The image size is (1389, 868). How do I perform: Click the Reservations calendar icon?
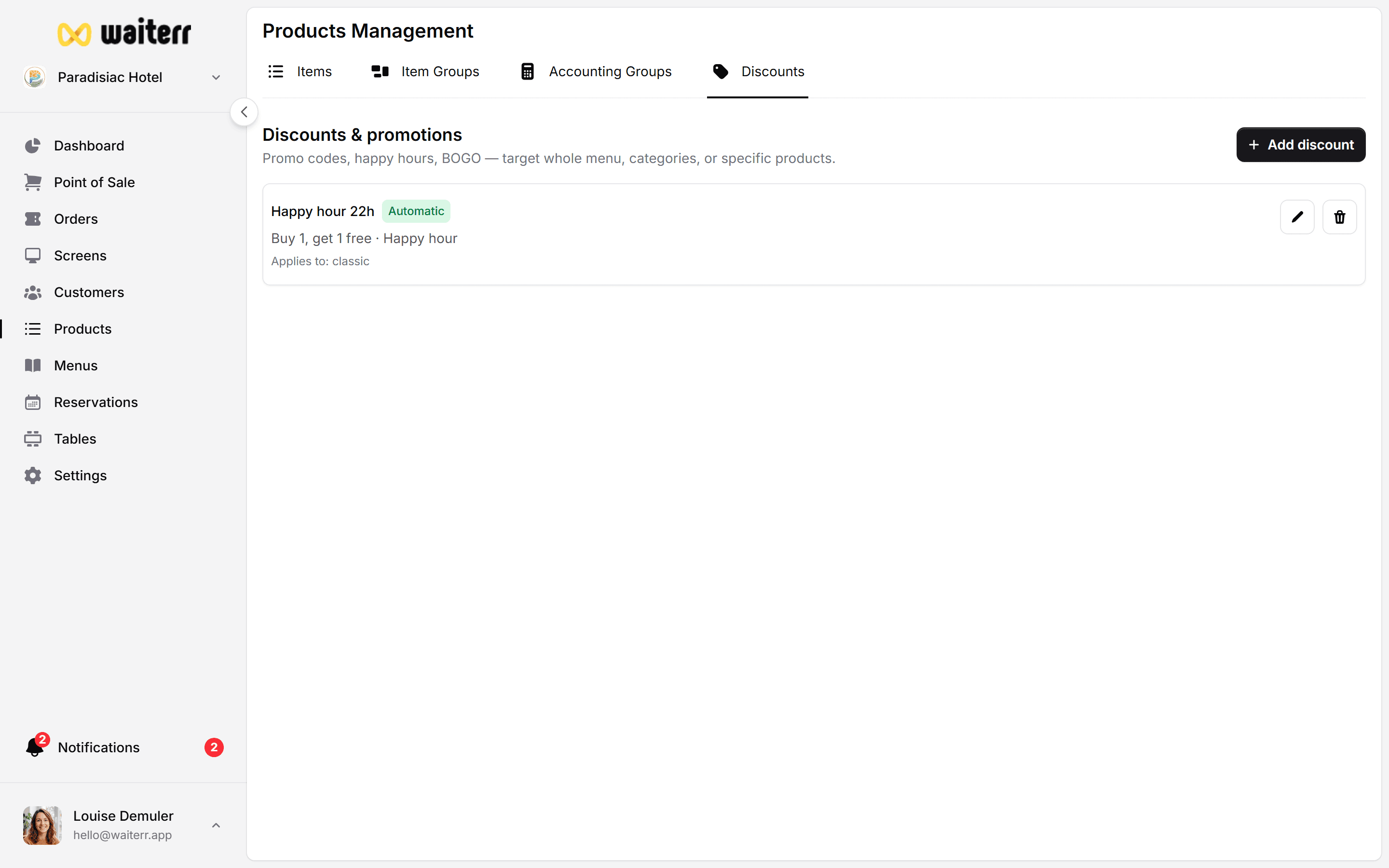tap(33, 403)
